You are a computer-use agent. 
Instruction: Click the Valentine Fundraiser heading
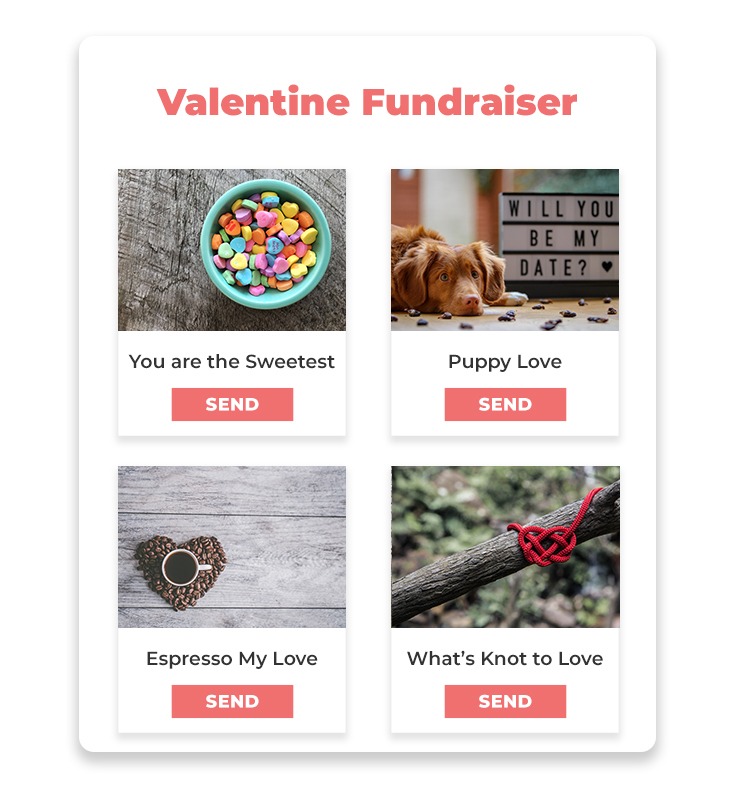(367, 102)
